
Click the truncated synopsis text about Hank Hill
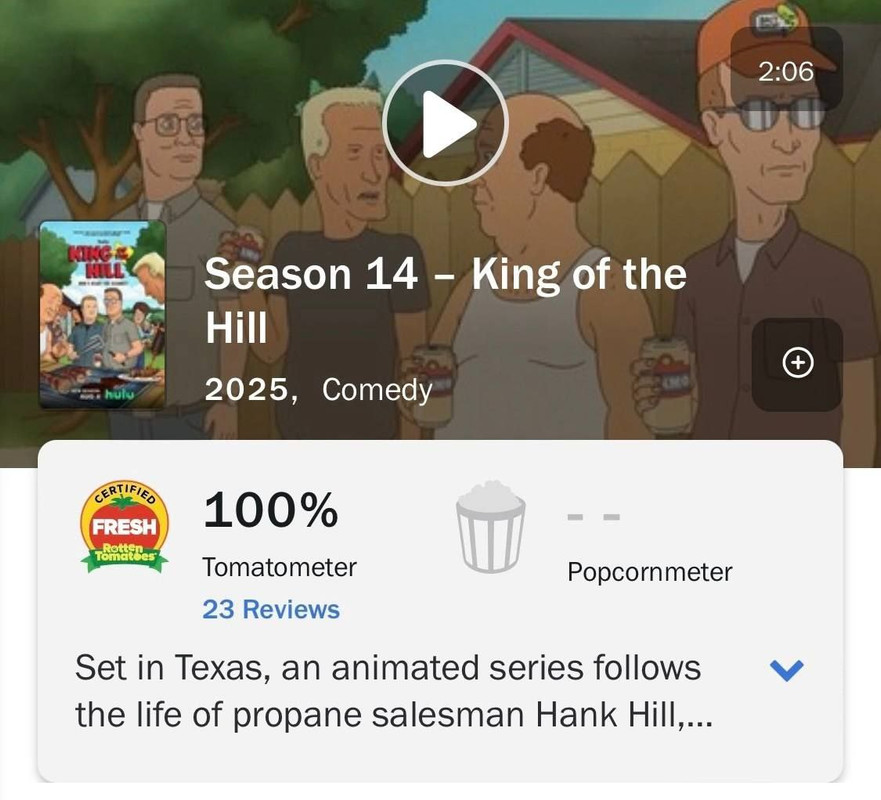tap(393, 692)
